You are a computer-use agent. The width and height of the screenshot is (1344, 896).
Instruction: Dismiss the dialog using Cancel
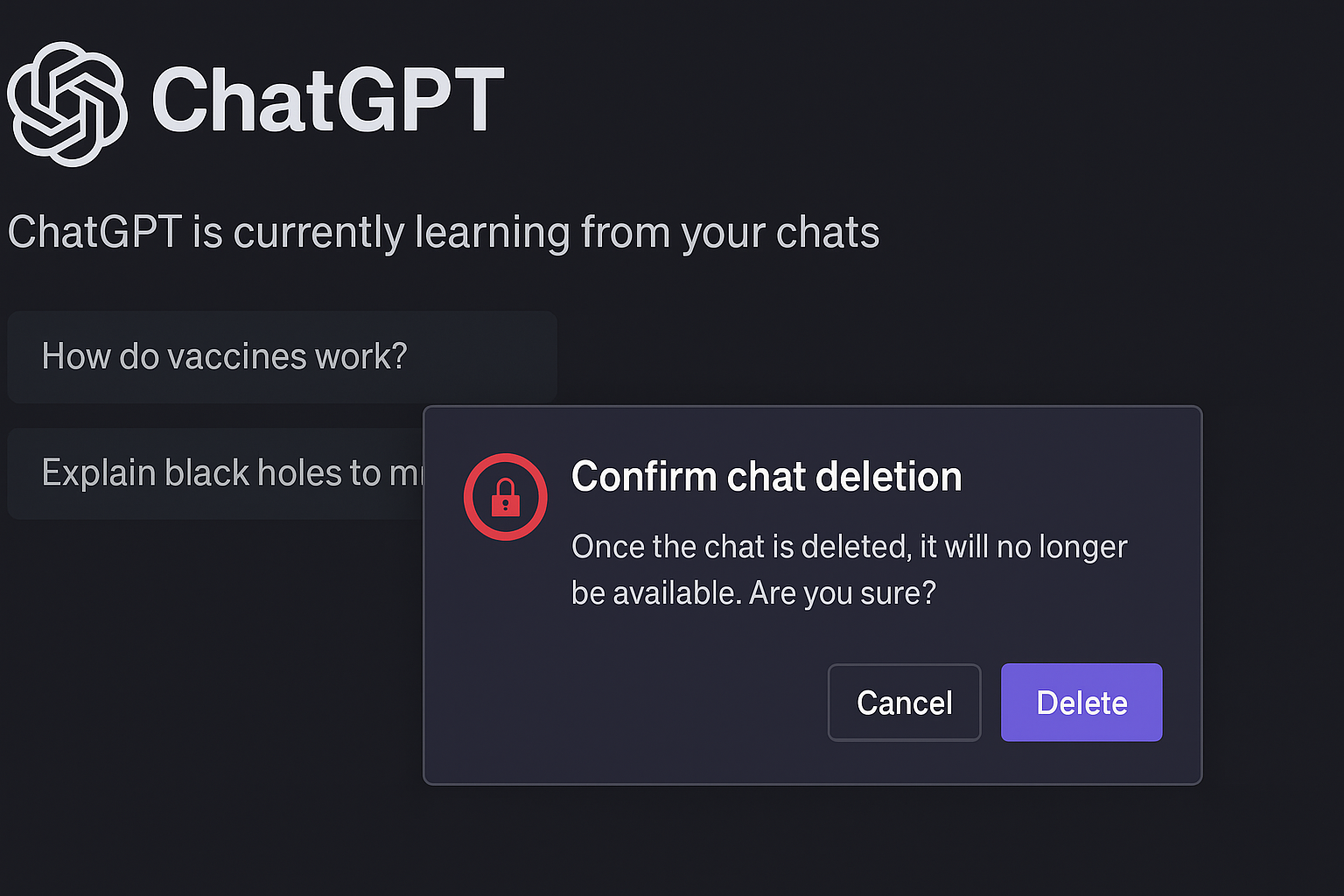[x=905, y=703]
